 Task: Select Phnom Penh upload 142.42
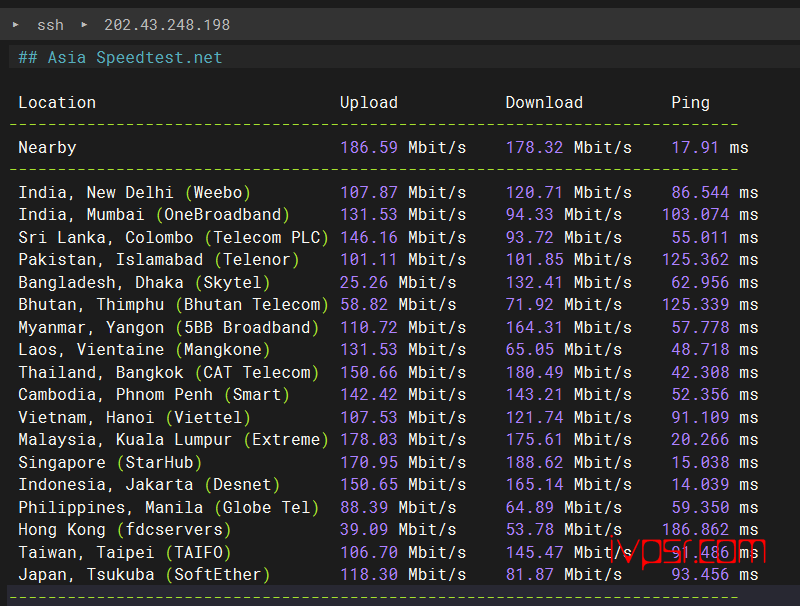pyautogui.click(x=368, y=394)
